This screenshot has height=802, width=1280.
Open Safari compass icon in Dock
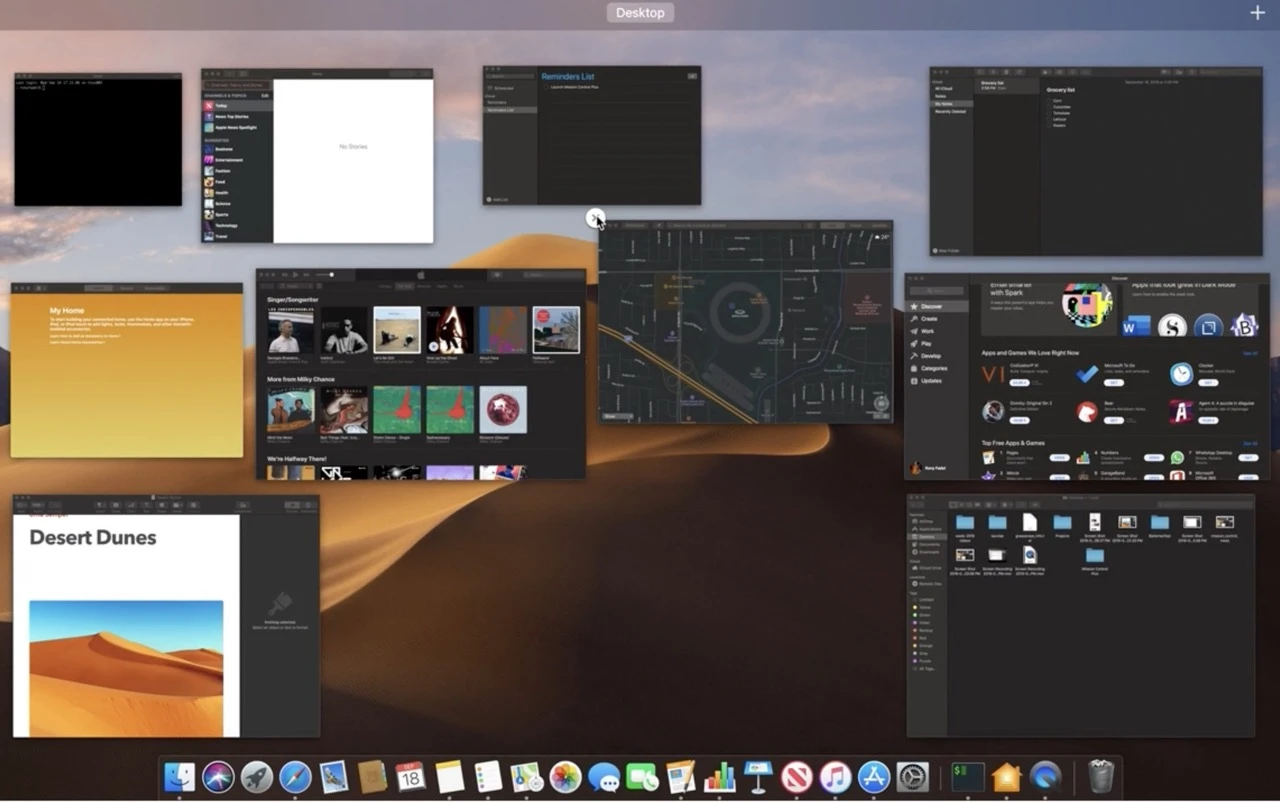pos(295,777)
